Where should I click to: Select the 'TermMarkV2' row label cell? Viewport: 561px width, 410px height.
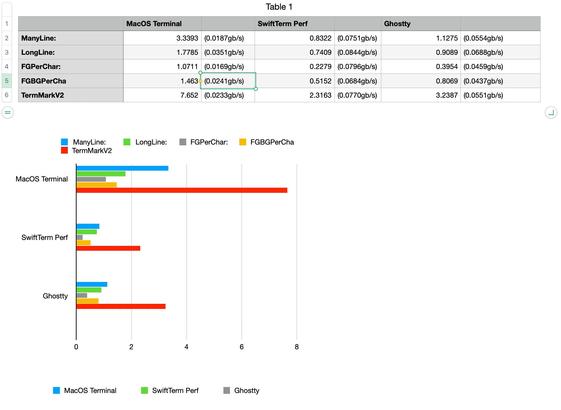[x=71, y=95]
